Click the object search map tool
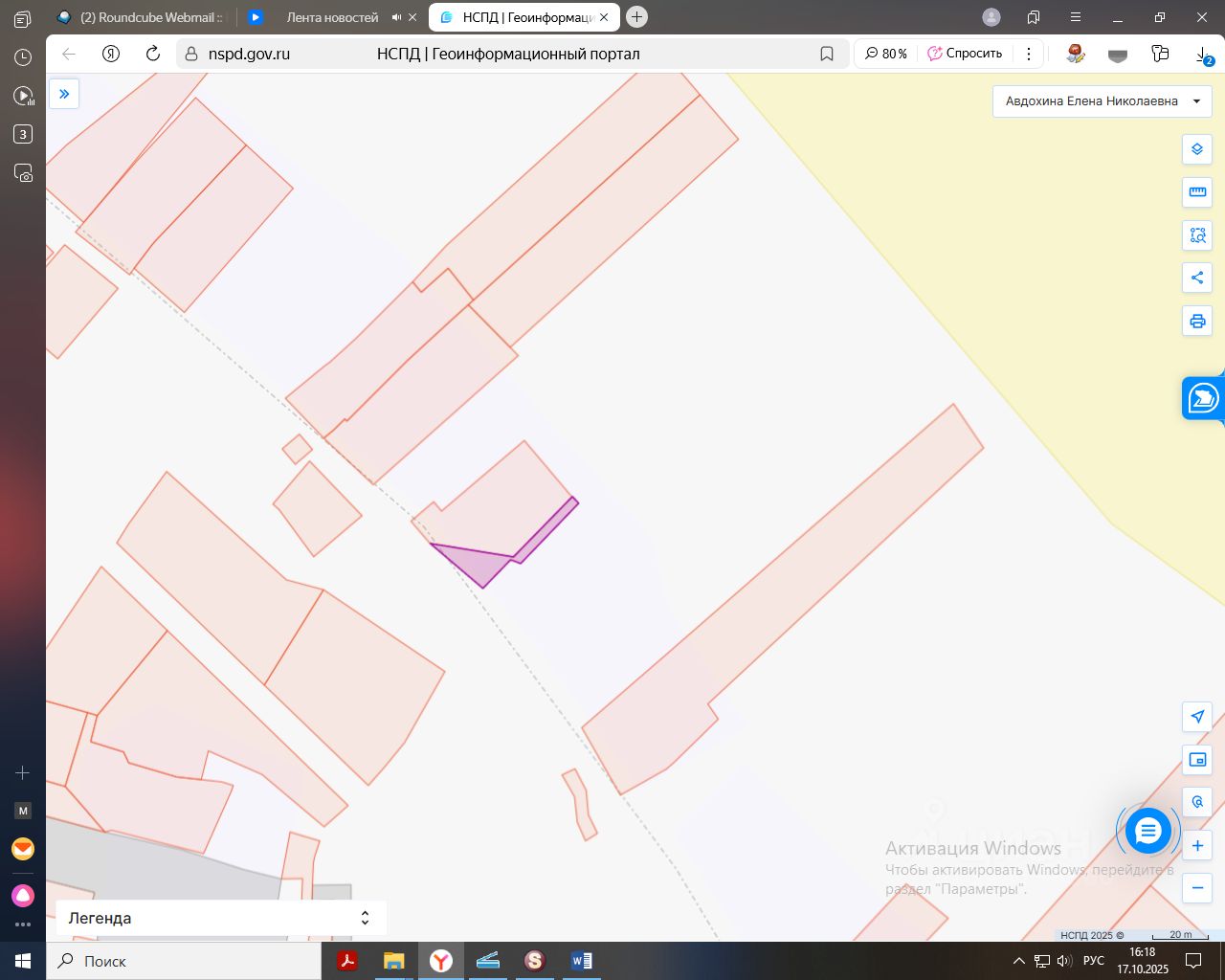Image resolution: width=1225 pixels, height=980 pixels. tap(1197, 803)
